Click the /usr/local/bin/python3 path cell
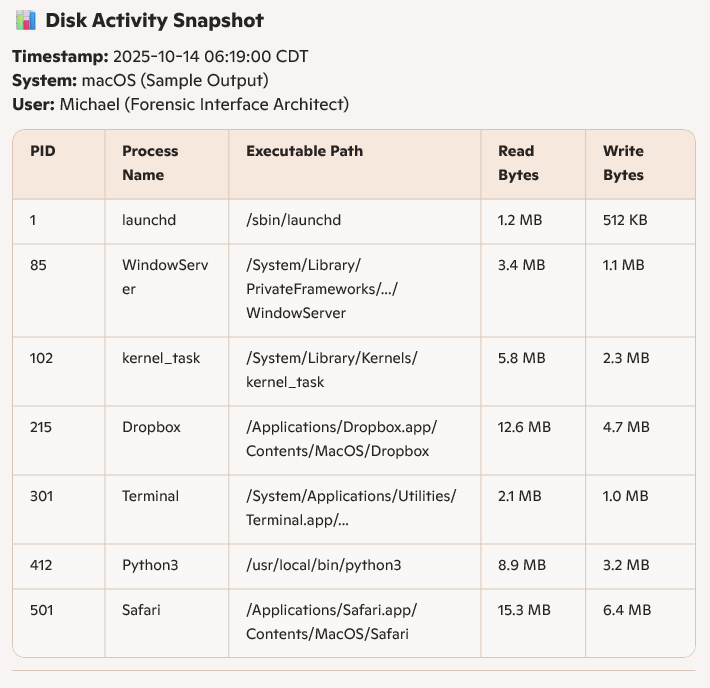 pyautogui.click(x=323, y=565)
